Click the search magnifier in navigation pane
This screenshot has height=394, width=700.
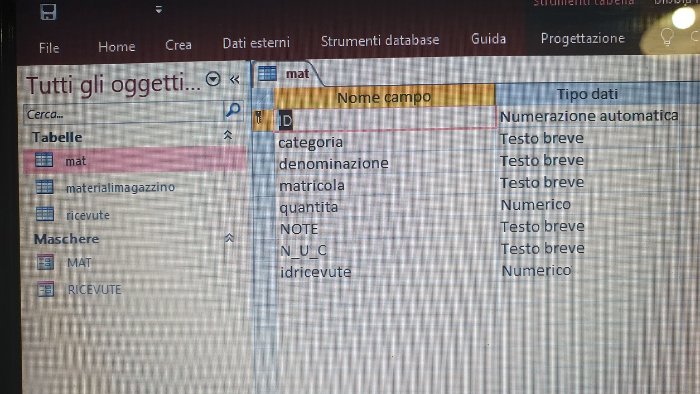coord(233,110)
